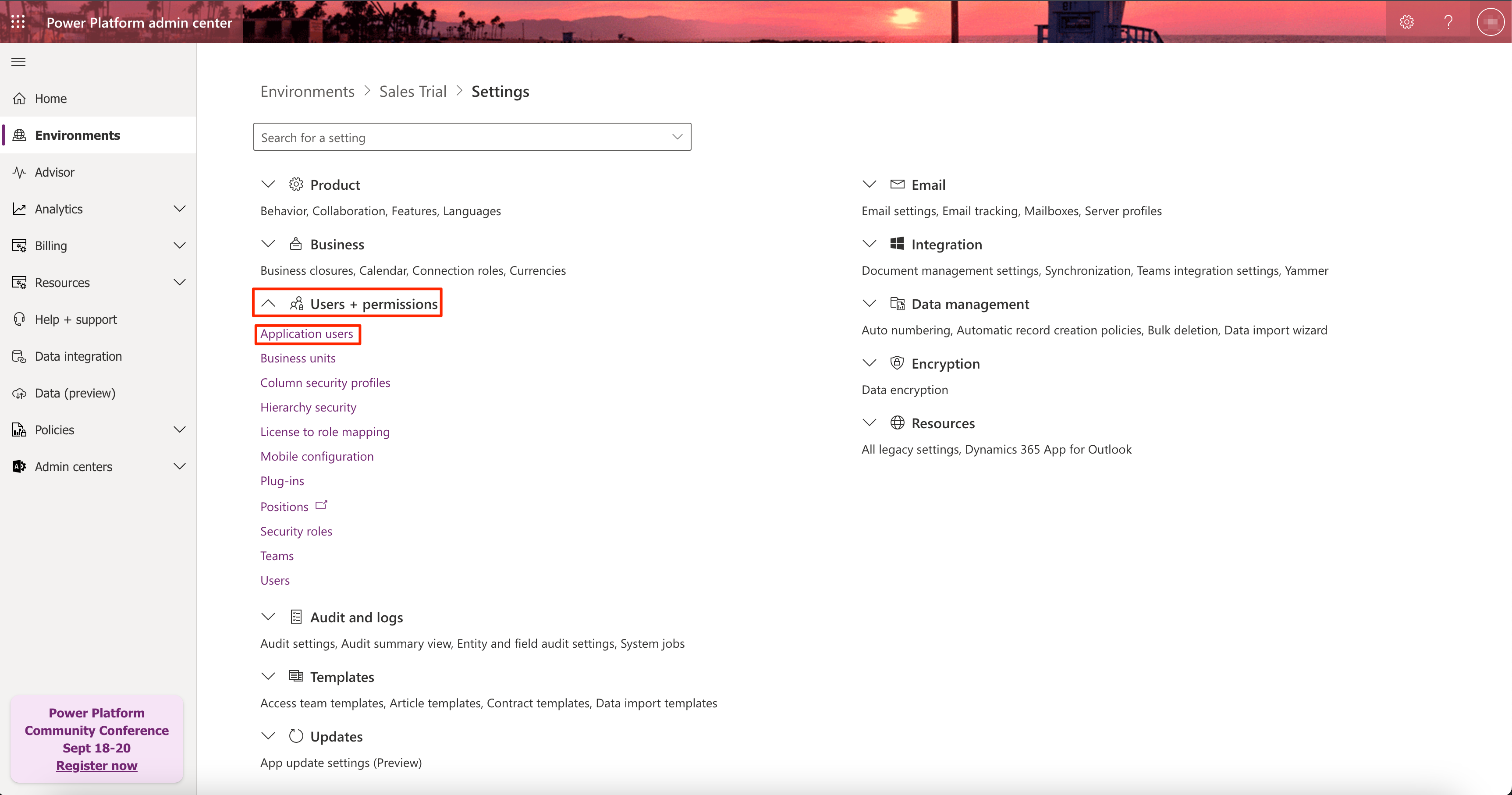Click the Help + support headset icon
Screen dimensions: 1512x795
pos(19,319)
